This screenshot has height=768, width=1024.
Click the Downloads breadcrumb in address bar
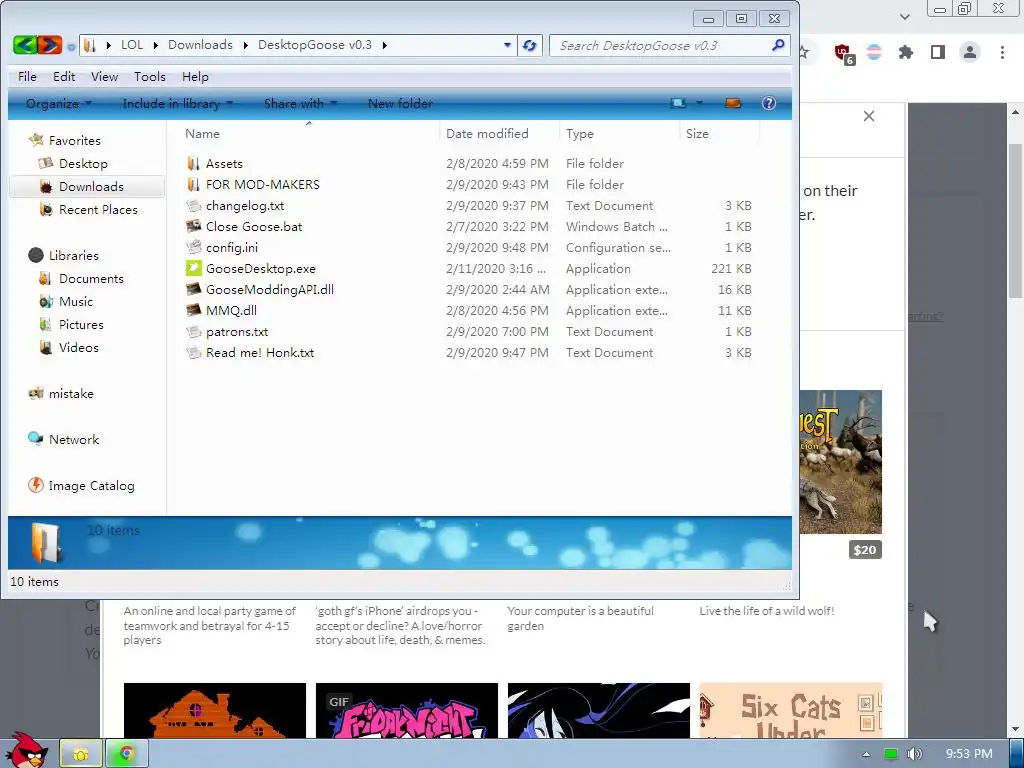click(200, 45)
